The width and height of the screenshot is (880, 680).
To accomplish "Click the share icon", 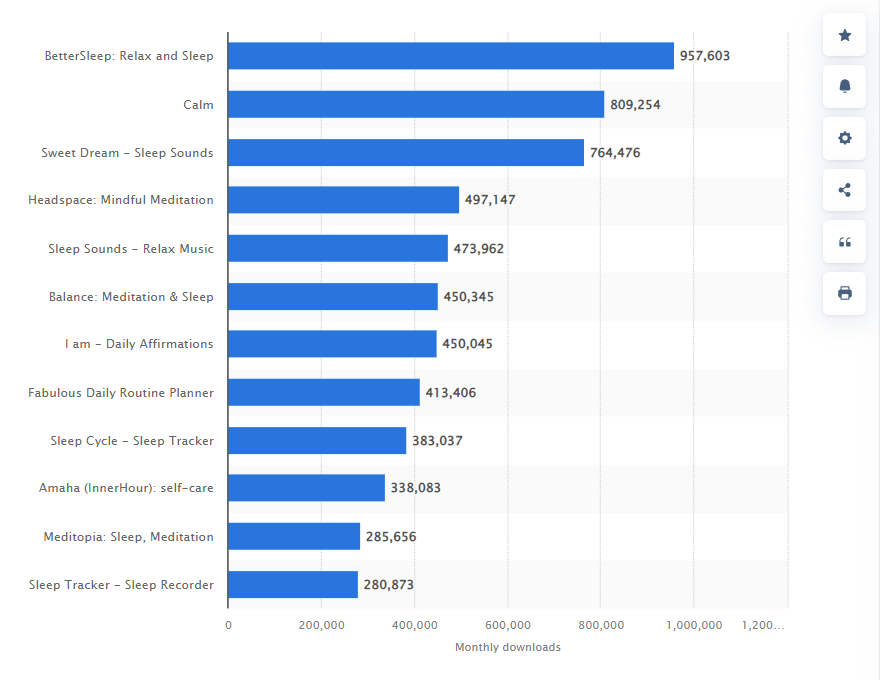I will [x=844, y=190].
